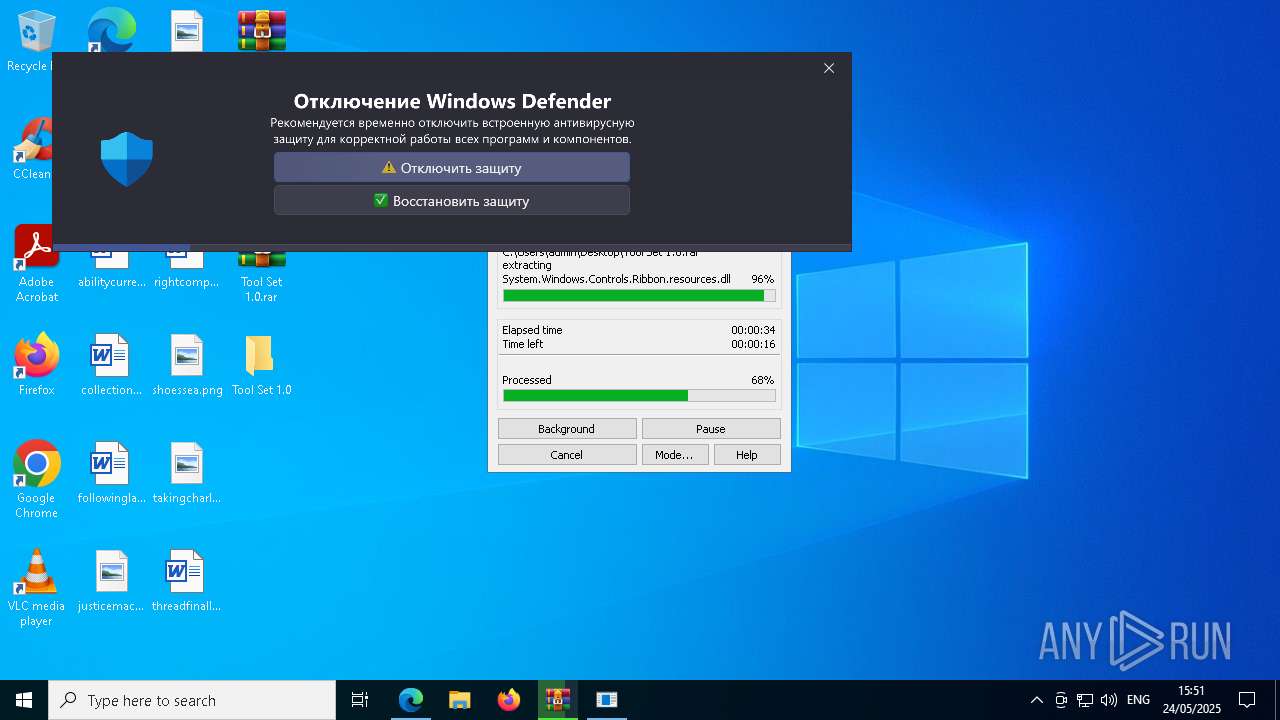The image size is (1280, 720).
Task: Click the file extraction 96% progress bar
Action: [x=639, y=296]
